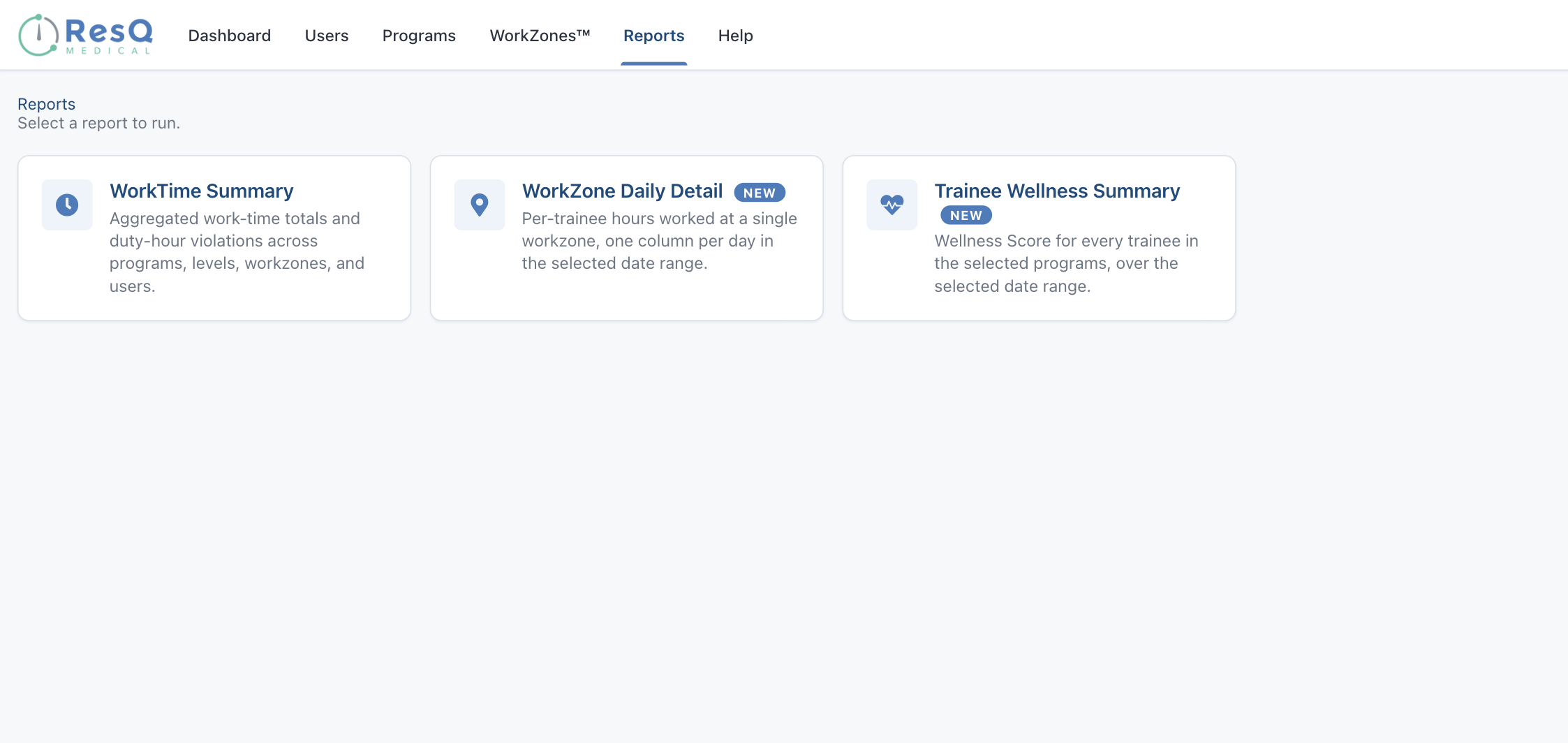Click the Trainee Wellness heart-pulse icon

tap(892, 205)
